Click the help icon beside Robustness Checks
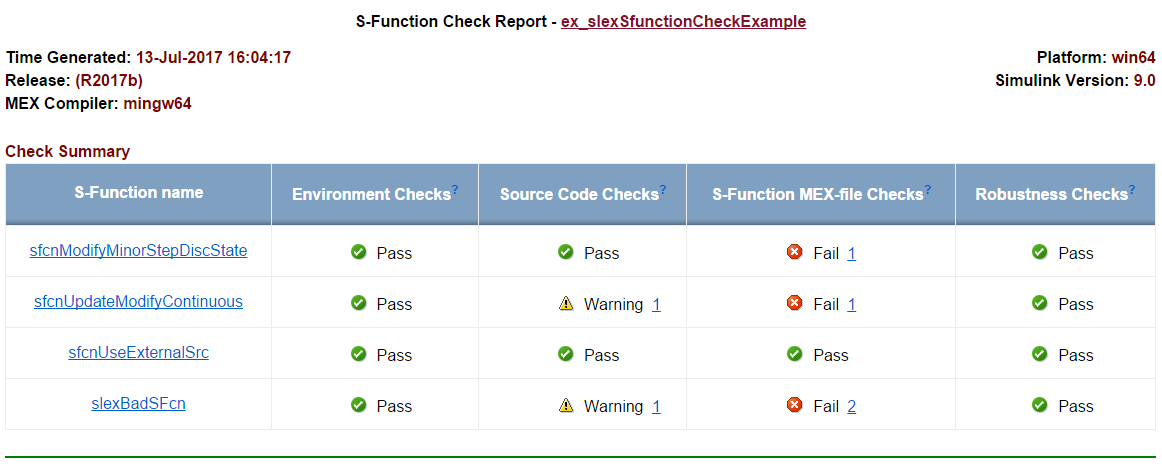 (1132, 189)
